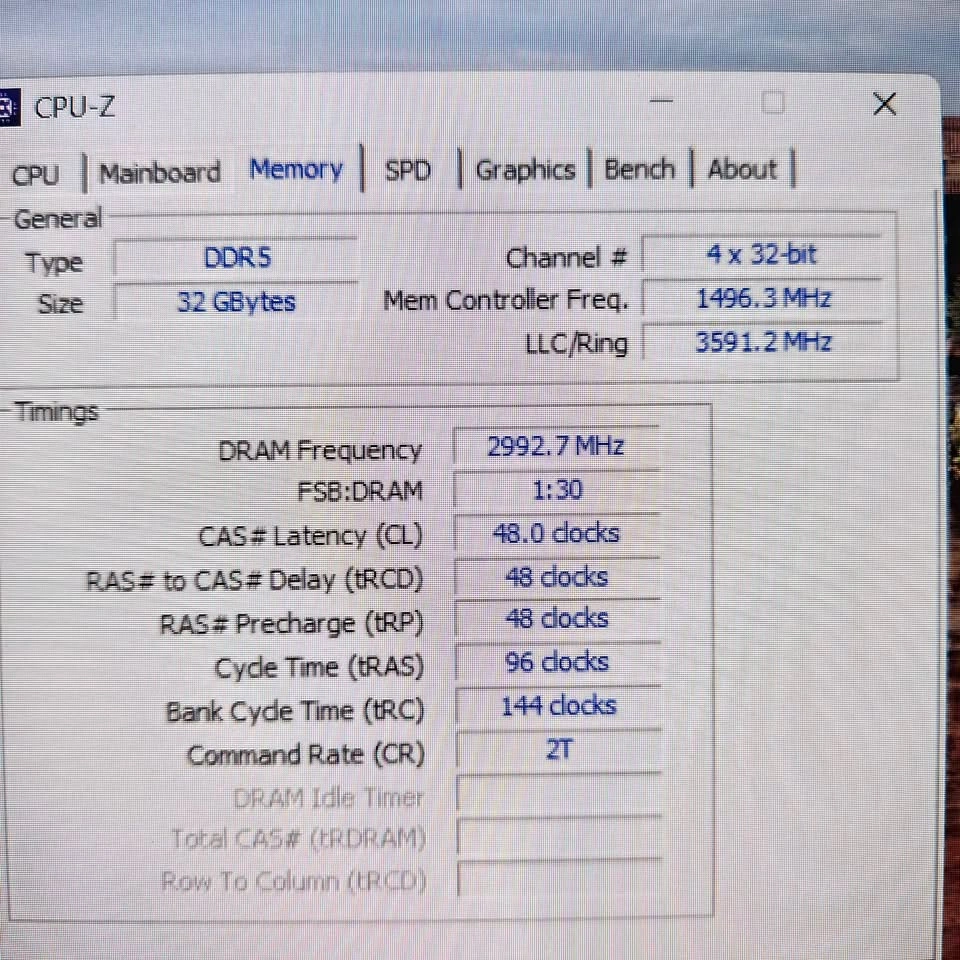Click the empty Total CAS# (tRDRAM) field

560,836
